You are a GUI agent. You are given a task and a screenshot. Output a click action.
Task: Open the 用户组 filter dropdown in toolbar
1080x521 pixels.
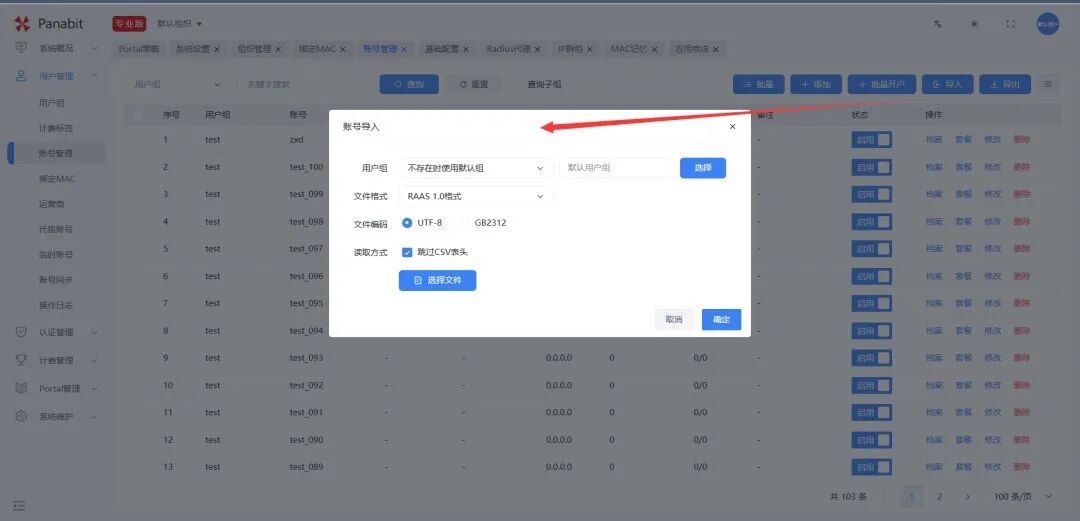coord(178,84)
